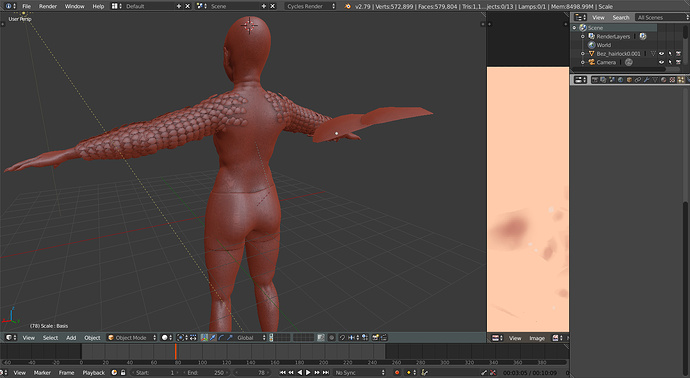Click the play animation button

(x=308, y=373)
